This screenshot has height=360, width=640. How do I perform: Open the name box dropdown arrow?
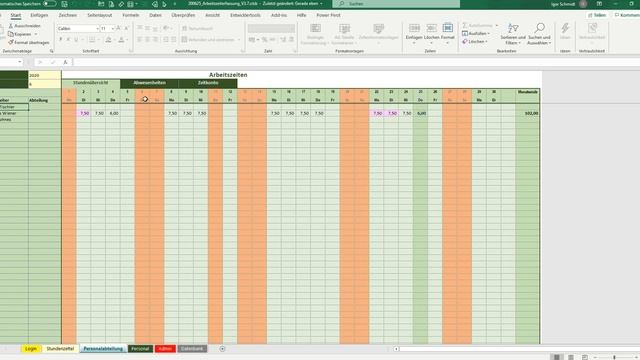20,62
